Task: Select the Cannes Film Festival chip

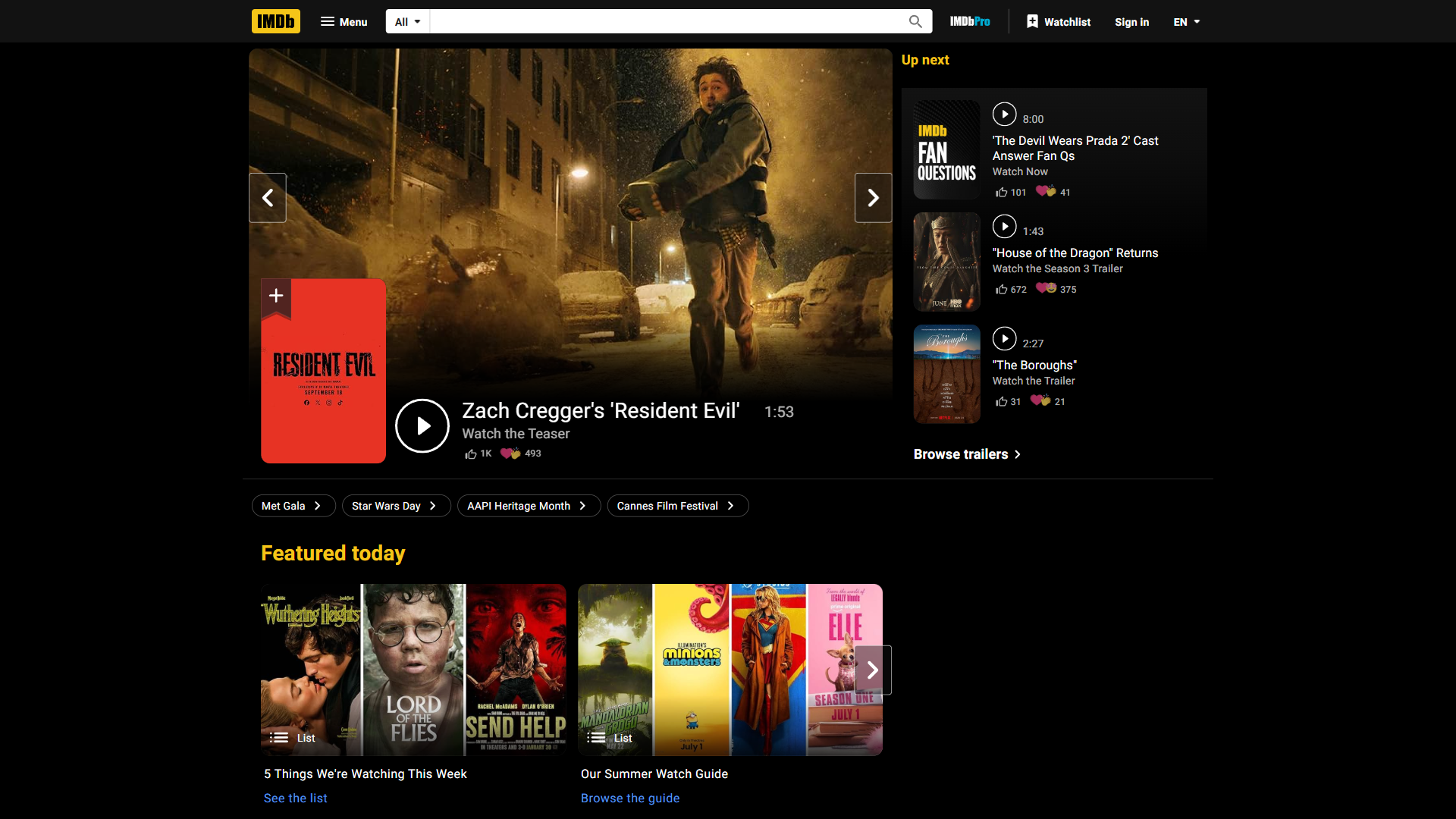Action: pos(677,506)
